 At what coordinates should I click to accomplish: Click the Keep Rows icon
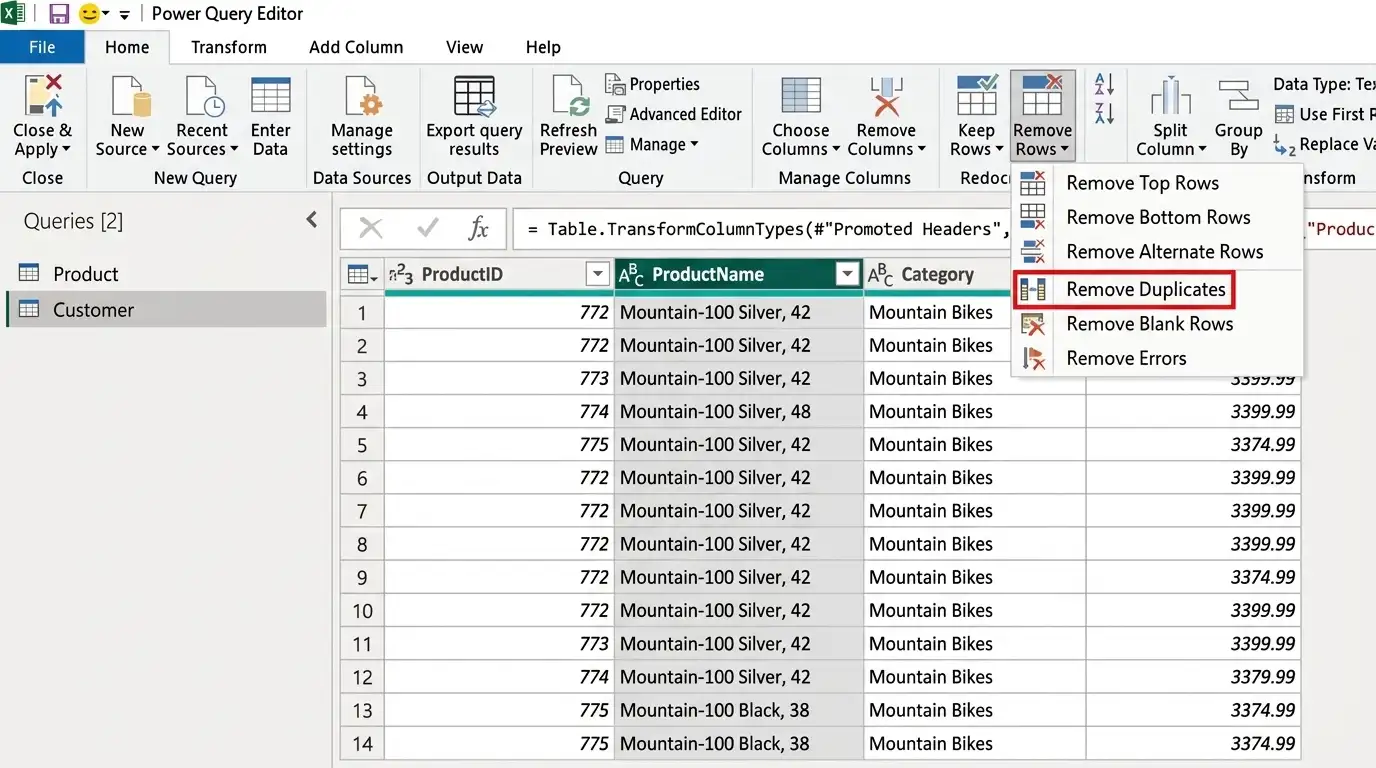click(x=977, y=95)
